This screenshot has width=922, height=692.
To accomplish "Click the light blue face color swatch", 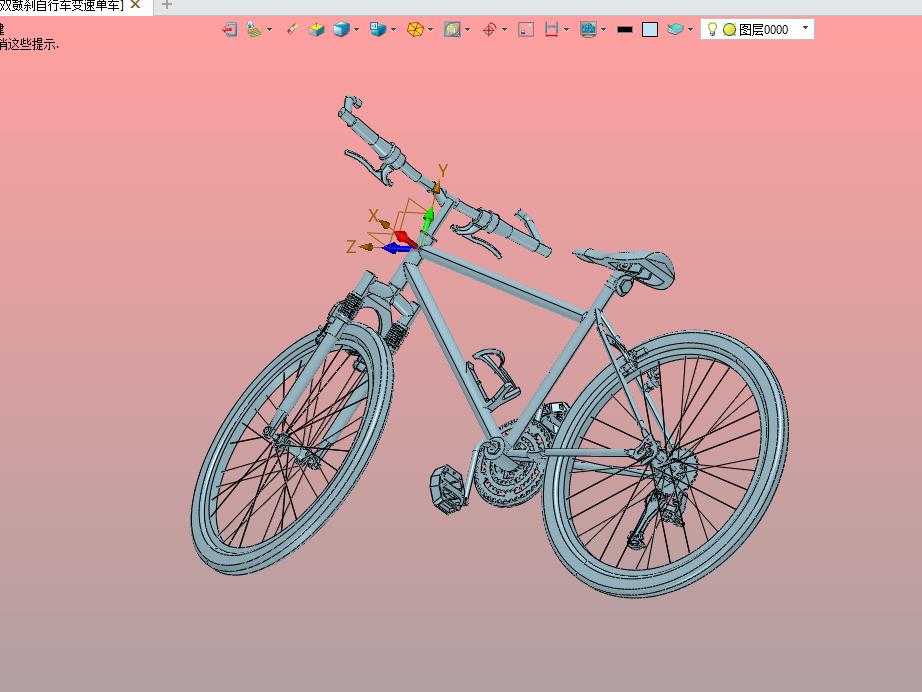I will tap(650, 29).
